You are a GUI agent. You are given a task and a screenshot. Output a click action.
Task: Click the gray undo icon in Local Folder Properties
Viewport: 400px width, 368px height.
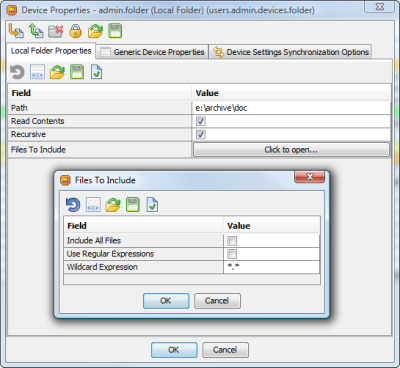point(17,72)
